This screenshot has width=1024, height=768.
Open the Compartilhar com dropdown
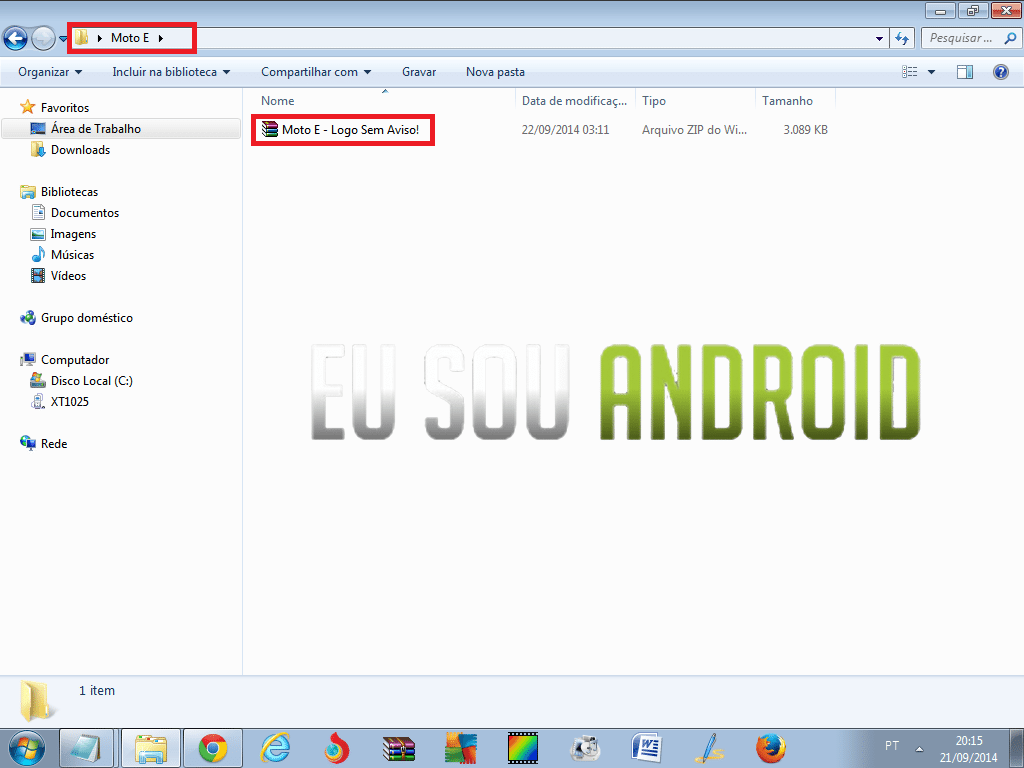coord(316,72)
